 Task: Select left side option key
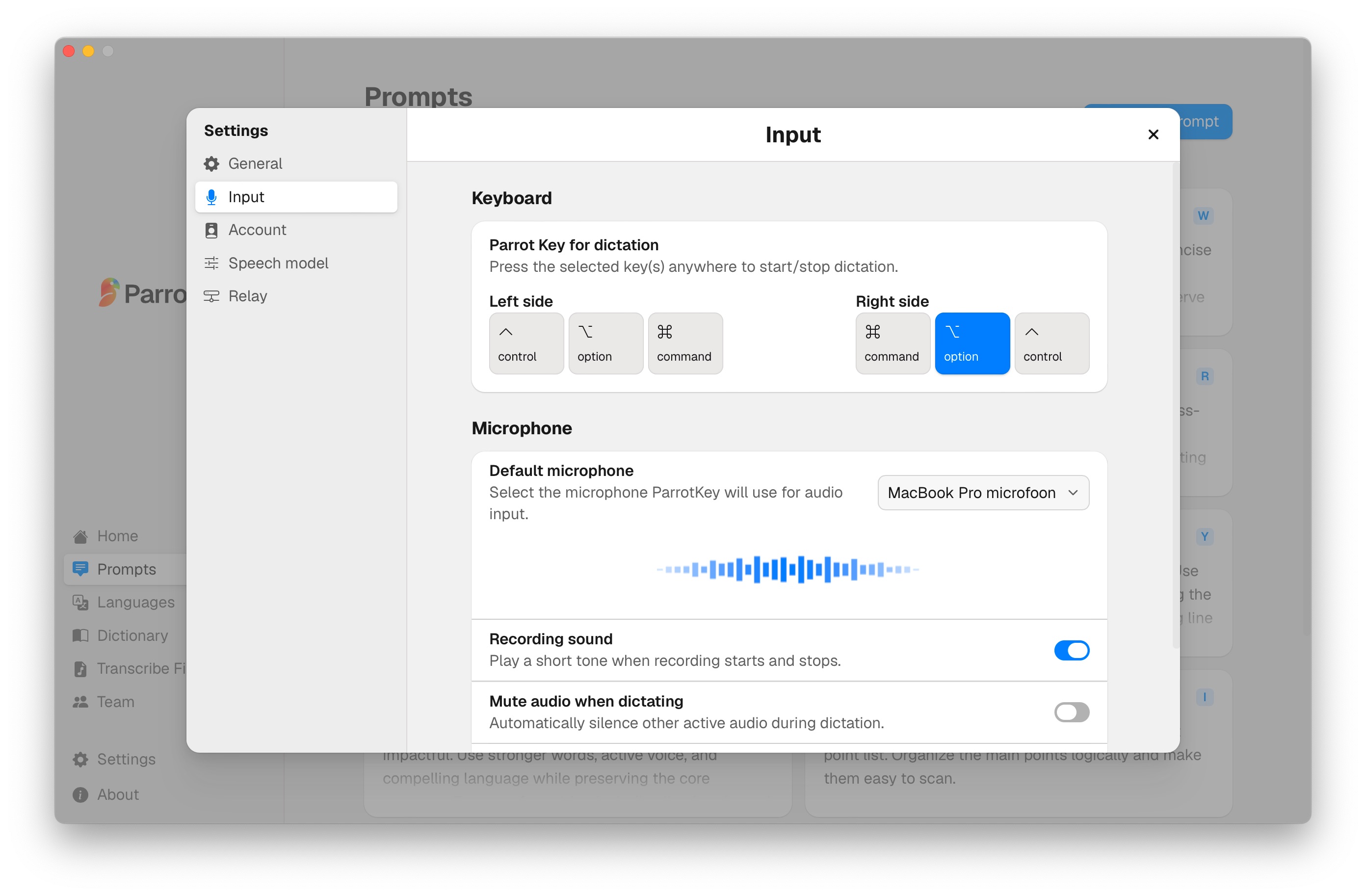point(605,343)
